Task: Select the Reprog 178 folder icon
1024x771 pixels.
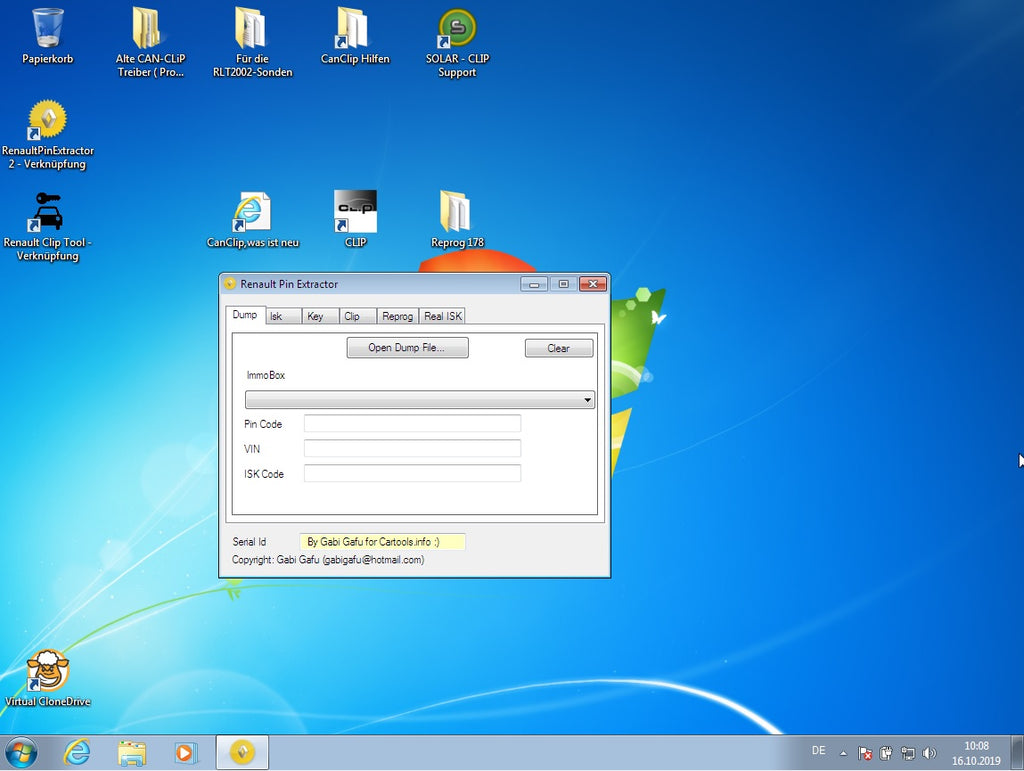Action: [x=456, y=212]
